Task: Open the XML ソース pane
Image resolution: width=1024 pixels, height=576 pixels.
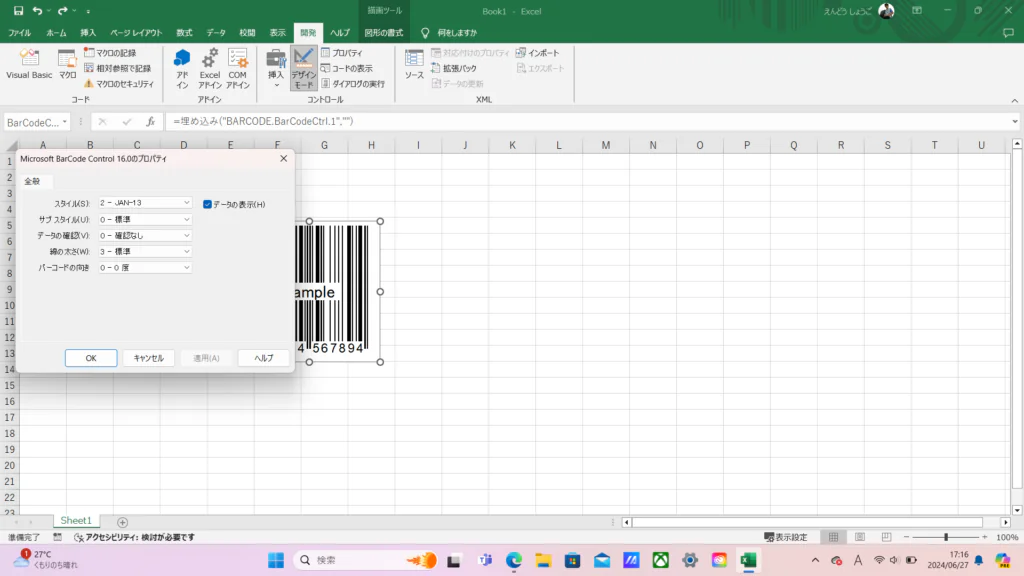Action: point(414,65)
